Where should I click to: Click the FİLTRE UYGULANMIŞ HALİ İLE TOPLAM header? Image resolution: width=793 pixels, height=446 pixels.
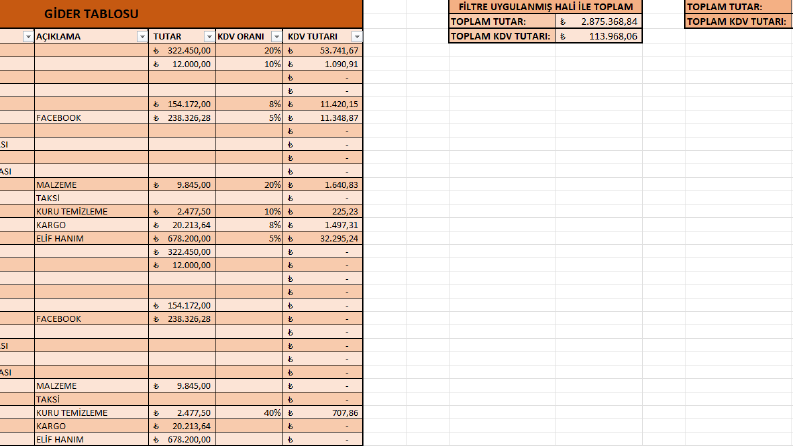coord(545,7)
